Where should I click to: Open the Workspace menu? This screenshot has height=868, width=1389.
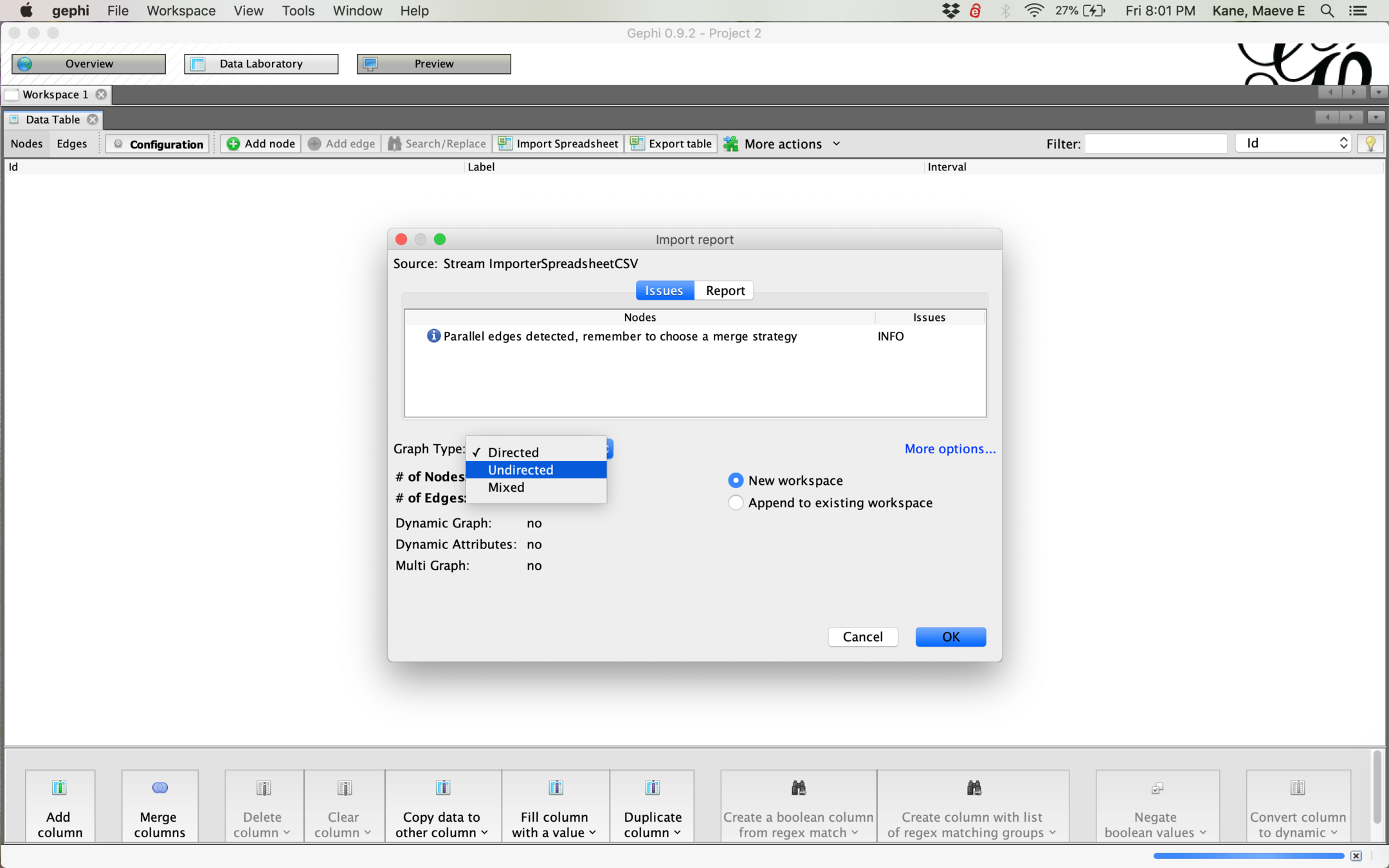181,11
